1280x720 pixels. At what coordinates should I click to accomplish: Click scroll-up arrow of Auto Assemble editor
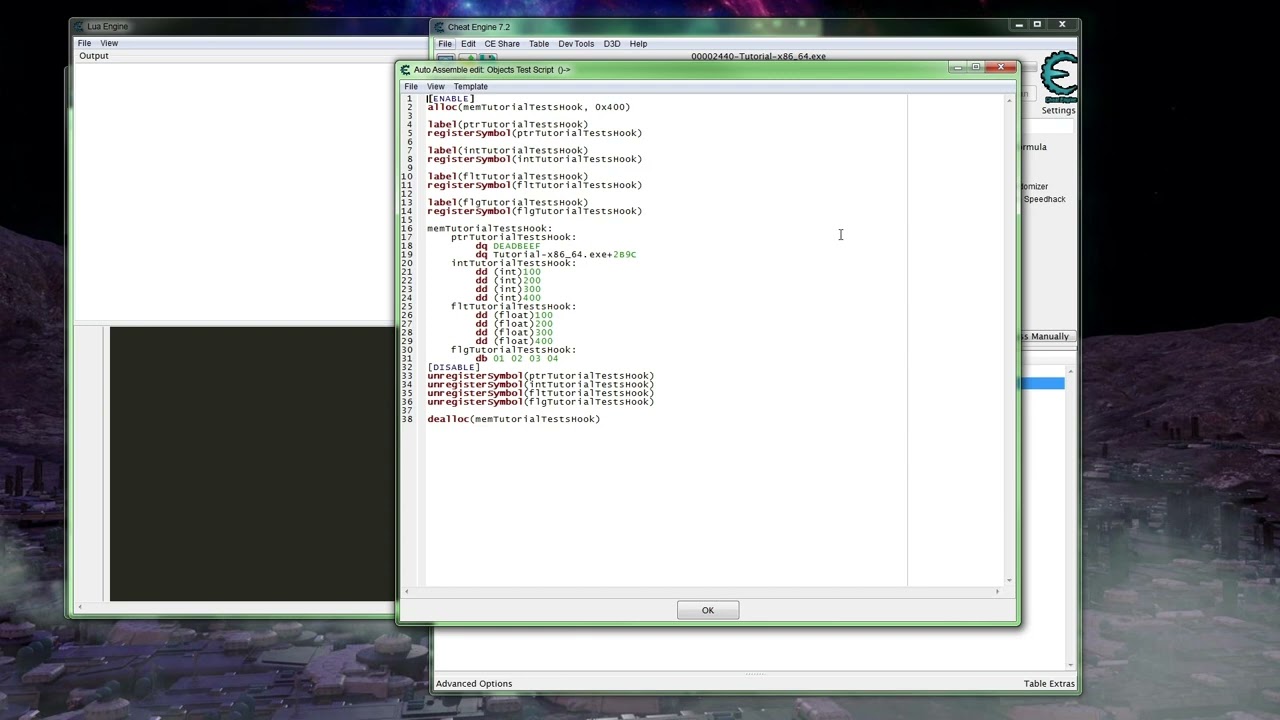point(1009,100)
